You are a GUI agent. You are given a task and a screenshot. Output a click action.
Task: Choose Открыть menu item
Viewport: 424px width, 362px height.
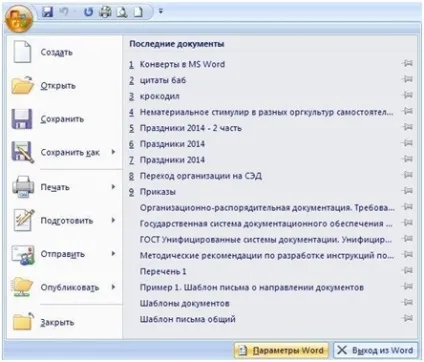[64, 86]
